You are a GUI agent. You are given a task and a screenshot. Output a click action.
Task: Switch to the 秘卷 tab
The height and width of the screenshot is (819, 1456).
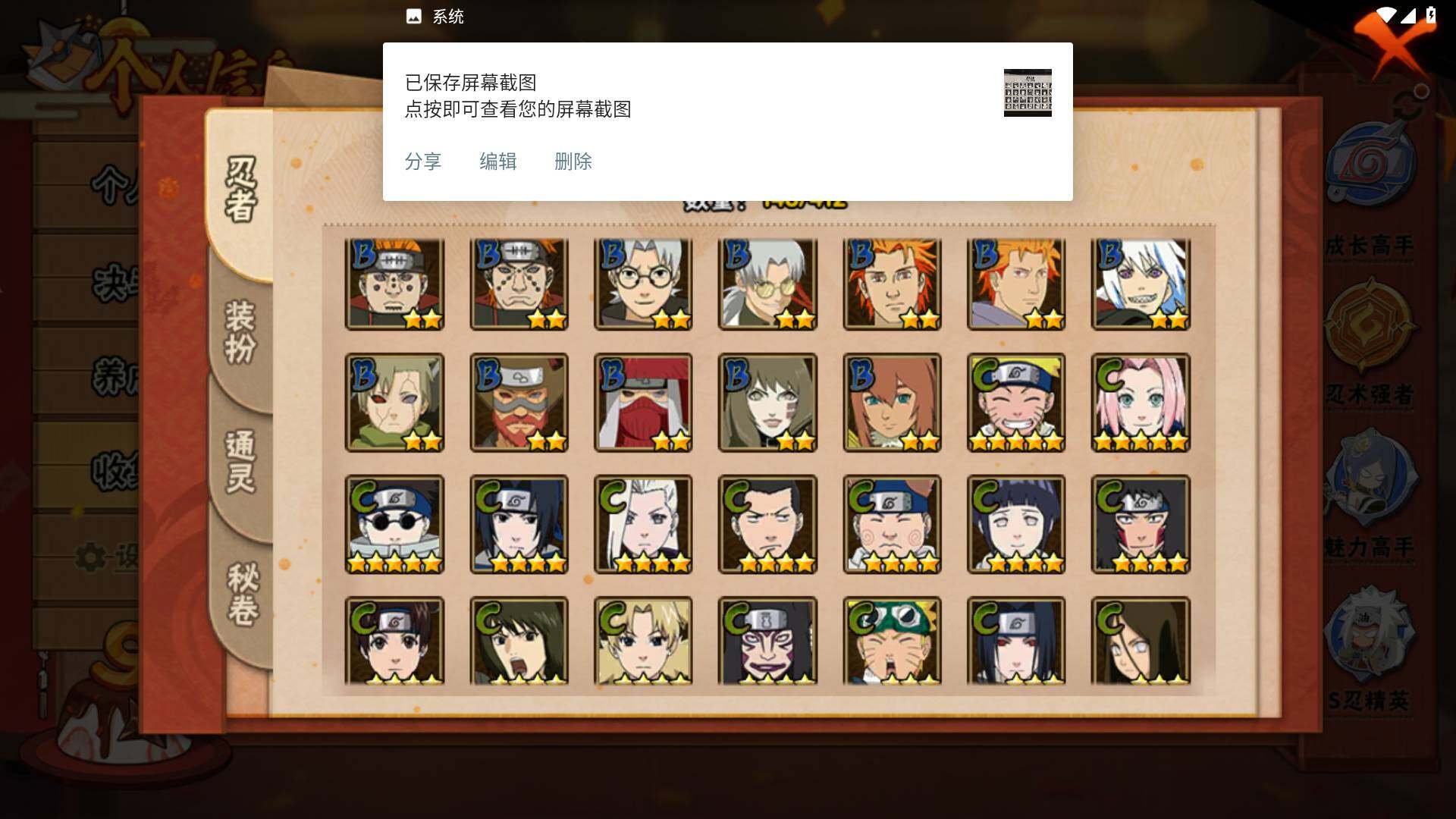point(243,594)
